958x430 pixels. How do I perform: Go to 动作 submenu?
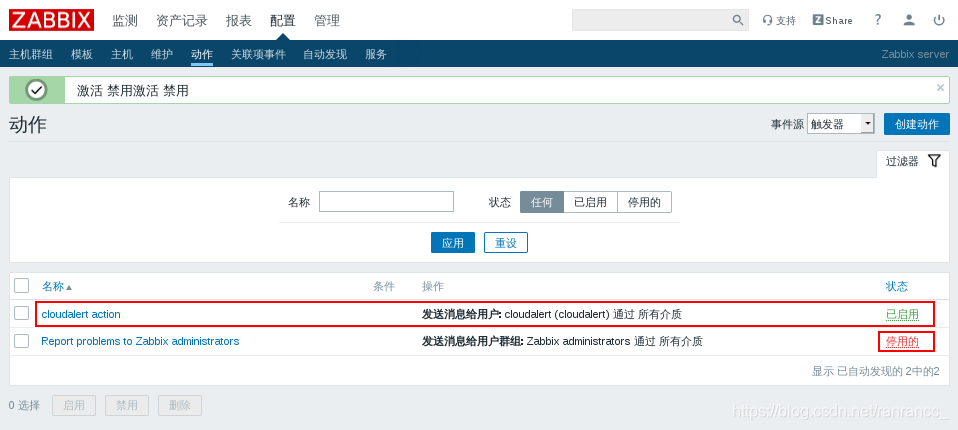[x=202, y=54]
